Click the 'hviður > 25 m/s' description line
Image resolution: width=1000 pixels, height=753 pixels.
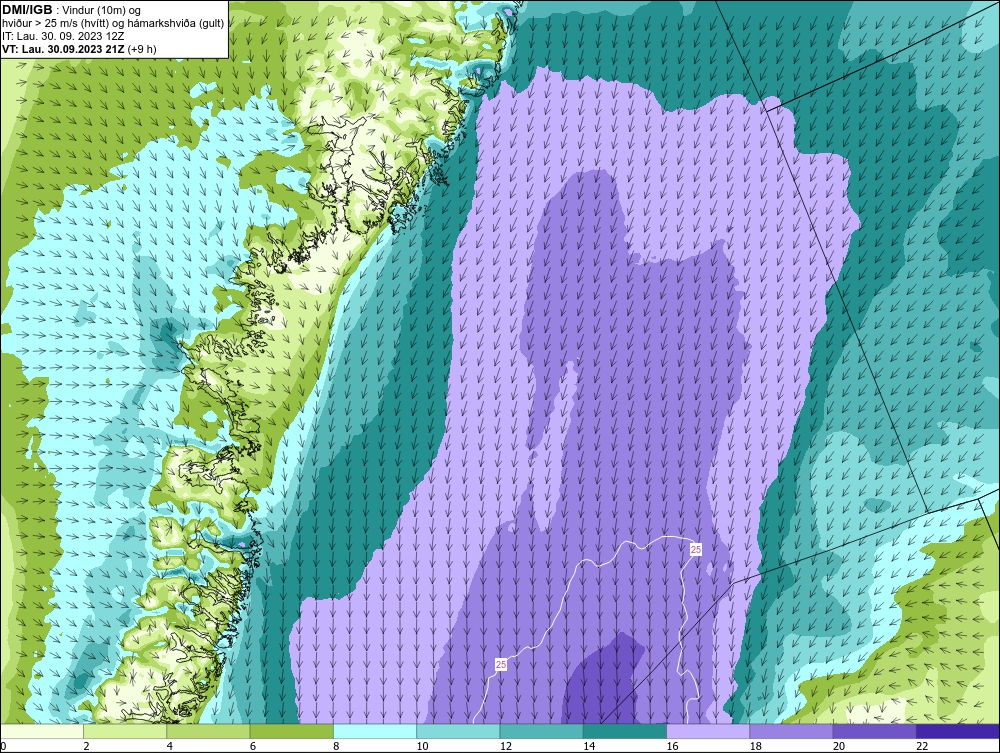click(113, 23)
